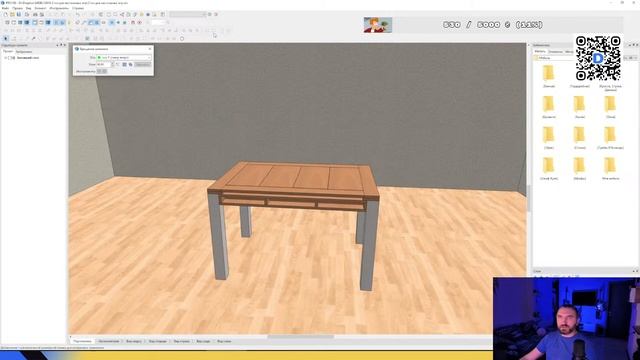Screen dimensions: 640x360
Task: Open the Справка menu
Action: pyautogui.click(x=78, y=8)
